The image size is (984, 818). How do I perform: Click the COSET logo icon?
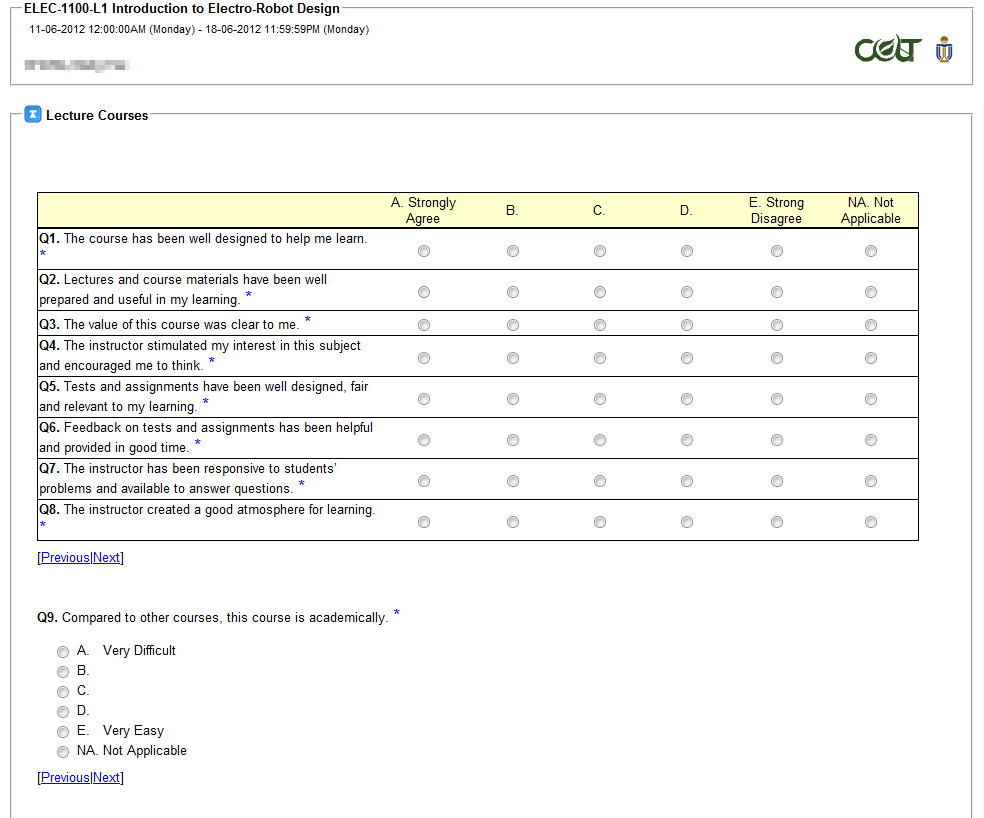[x=887, y=49]
